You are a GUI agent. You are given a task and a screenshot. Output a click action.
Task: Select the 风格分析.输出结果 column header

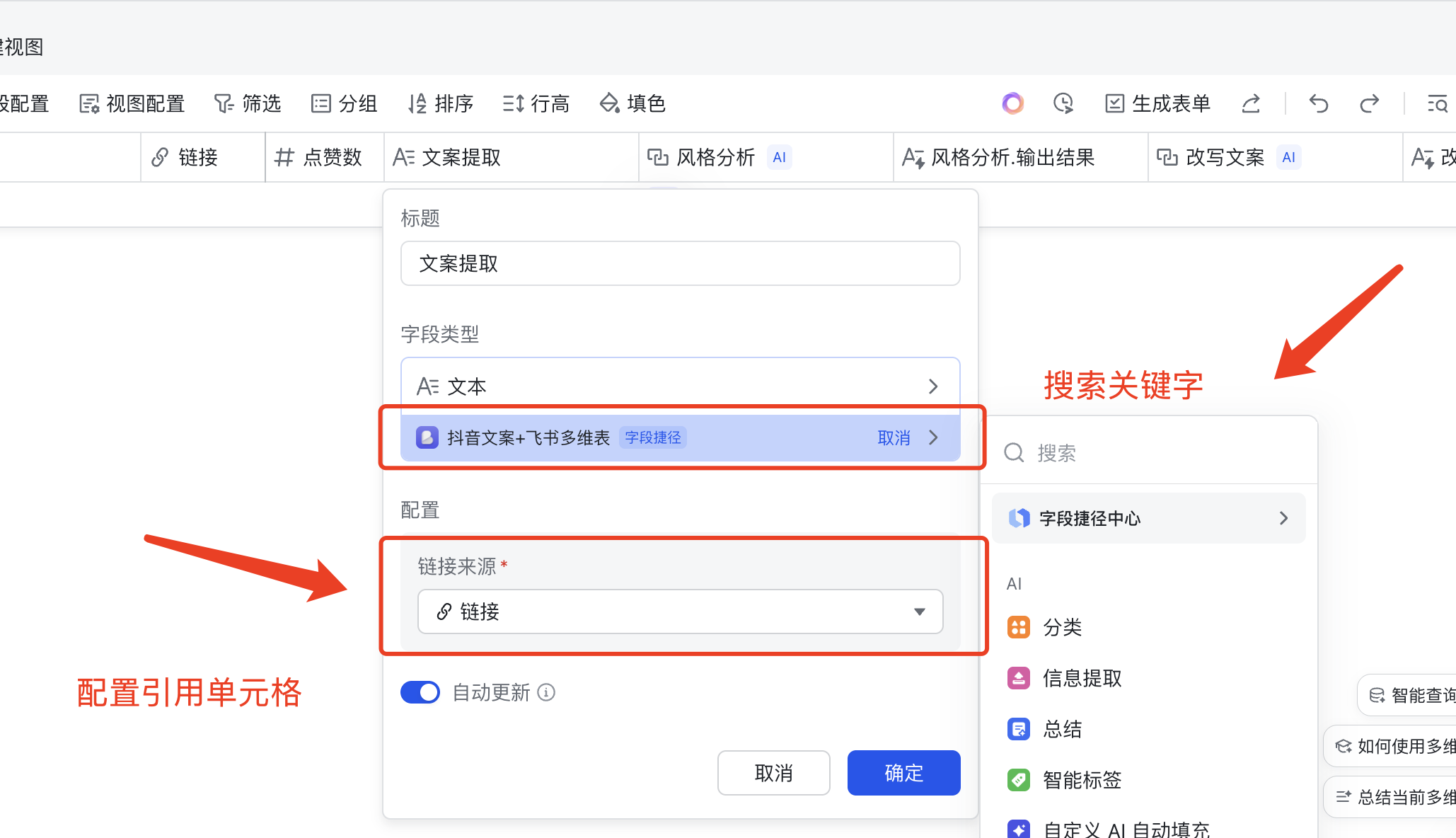pyautogui.click(x=1020, y=157)
